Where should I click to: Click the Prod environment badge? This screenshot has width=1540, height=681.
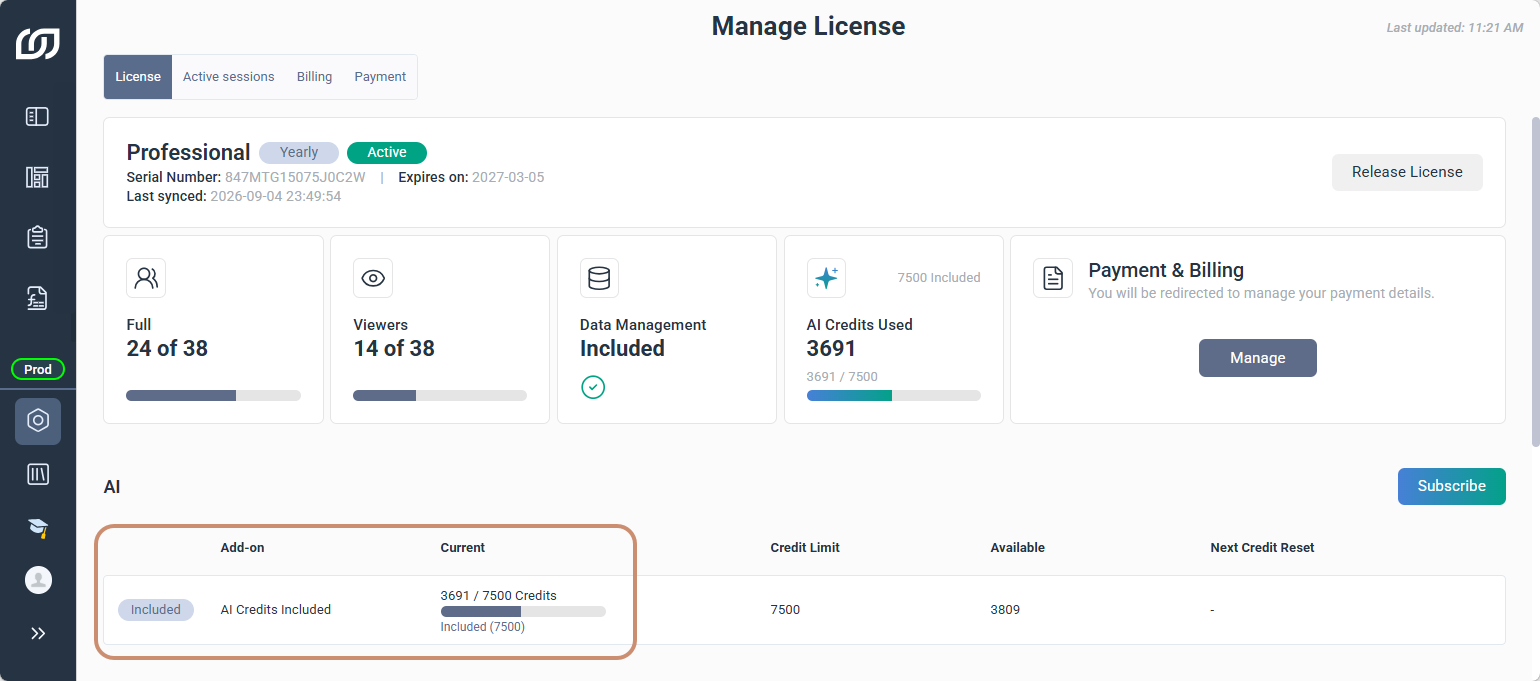tap(38, 370)
